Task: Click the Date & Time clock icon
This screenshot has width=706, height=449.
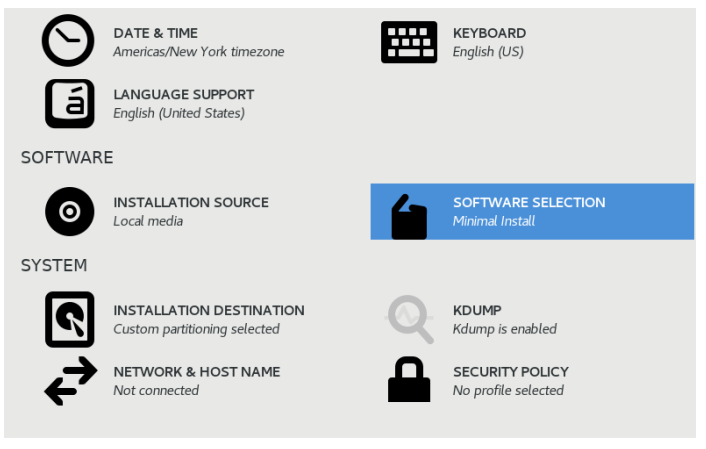Action: [x=66, y=41]
